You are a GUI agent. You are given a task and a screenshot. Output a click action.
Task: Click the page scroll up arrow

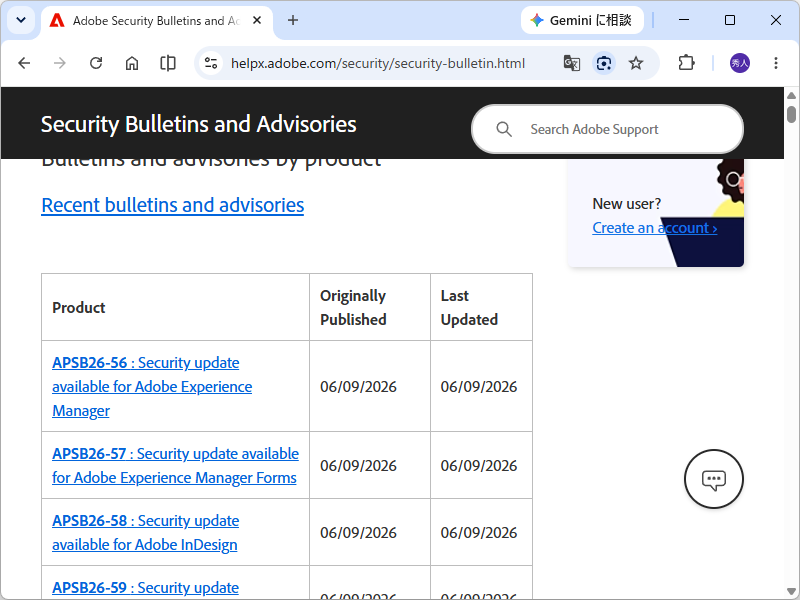(x=791, y=95)
